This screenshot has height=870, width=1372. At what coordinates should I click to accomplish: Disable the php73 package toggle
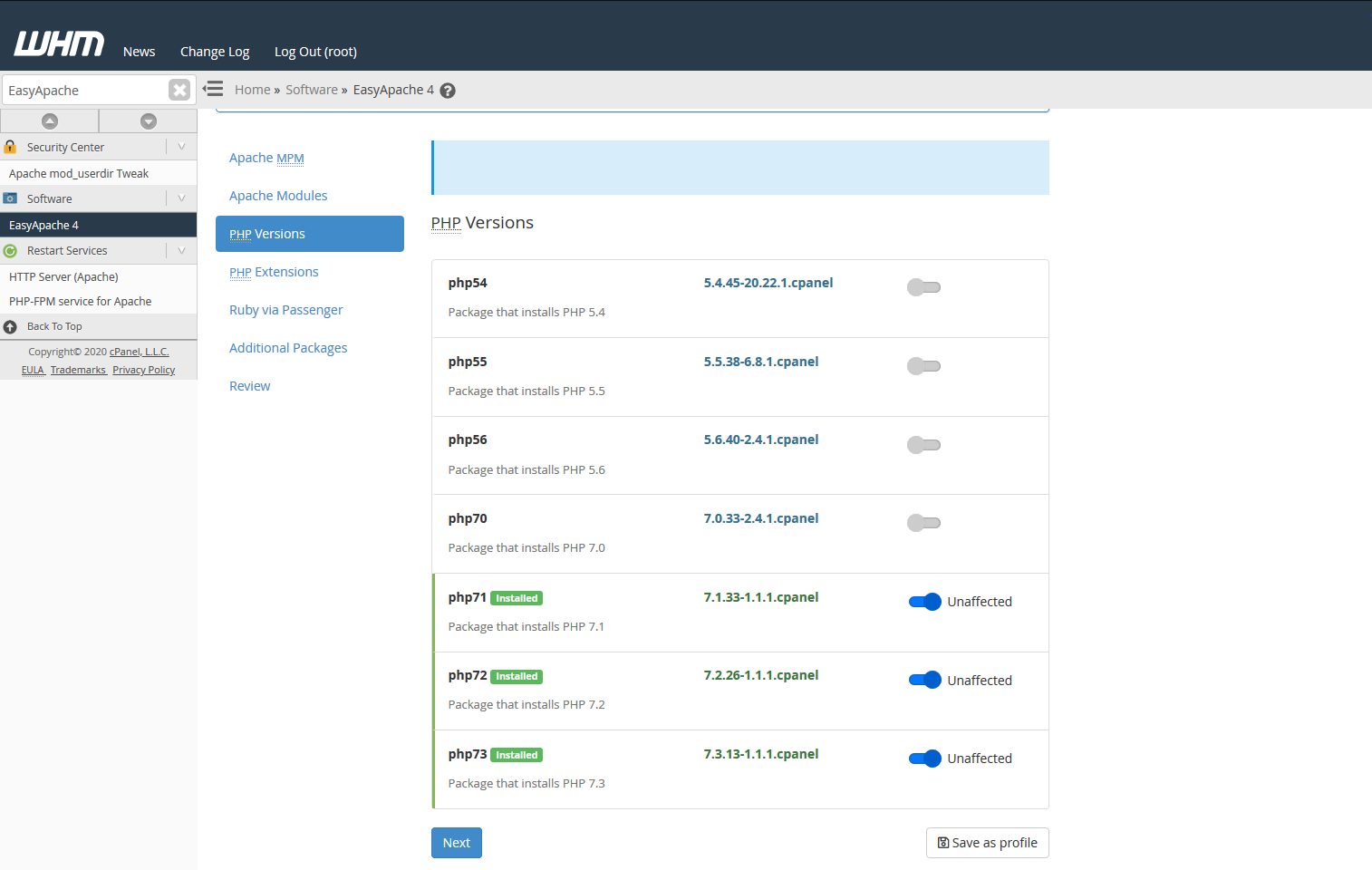click(x=925, y=759)
